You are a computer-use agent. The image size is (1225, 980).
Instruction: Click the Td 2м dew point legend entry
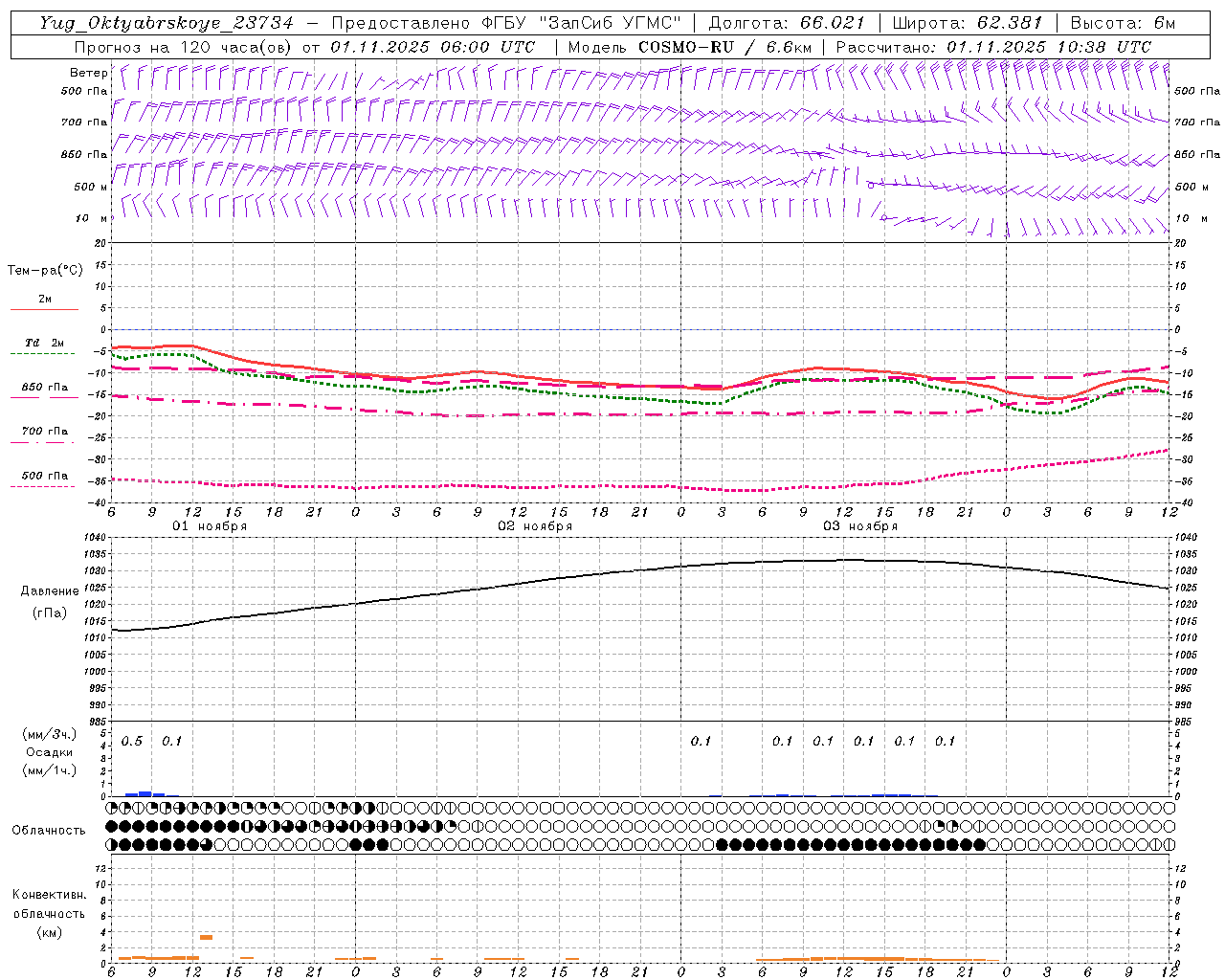(45, 342)
